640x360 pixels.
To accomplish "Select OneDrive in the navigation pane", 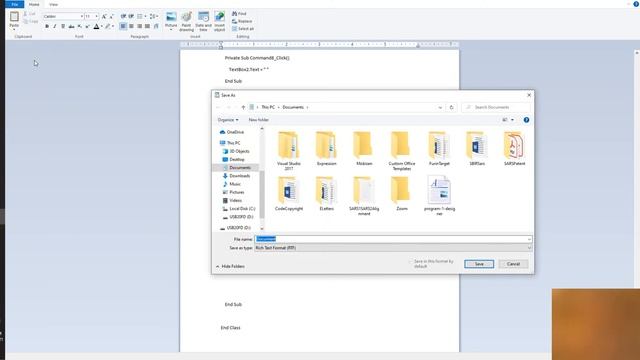I will (232, 132).
